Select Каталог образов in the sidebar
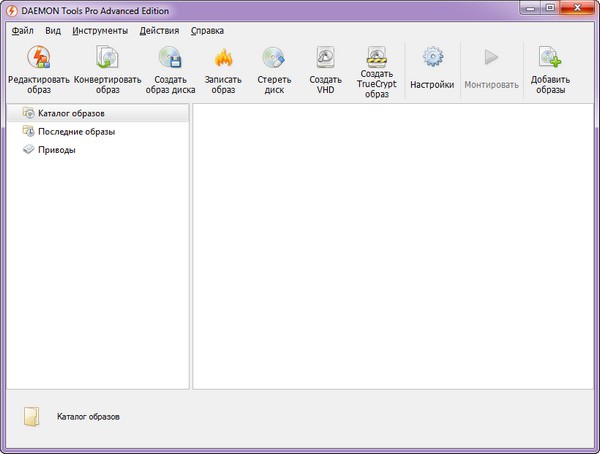 click(x=71, y=113)
